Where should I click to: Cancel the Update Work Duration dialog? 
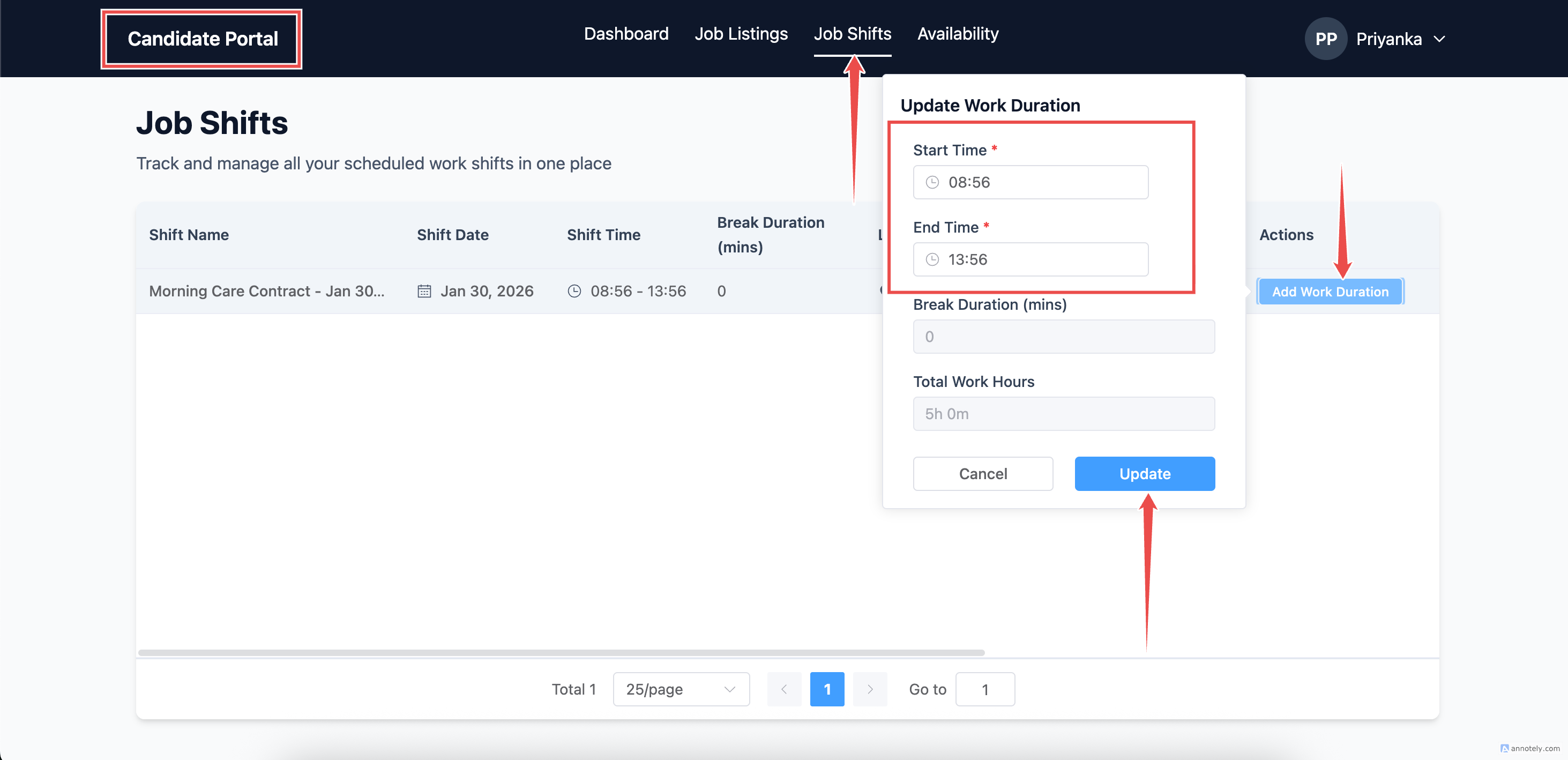click(x=982, y=474)
